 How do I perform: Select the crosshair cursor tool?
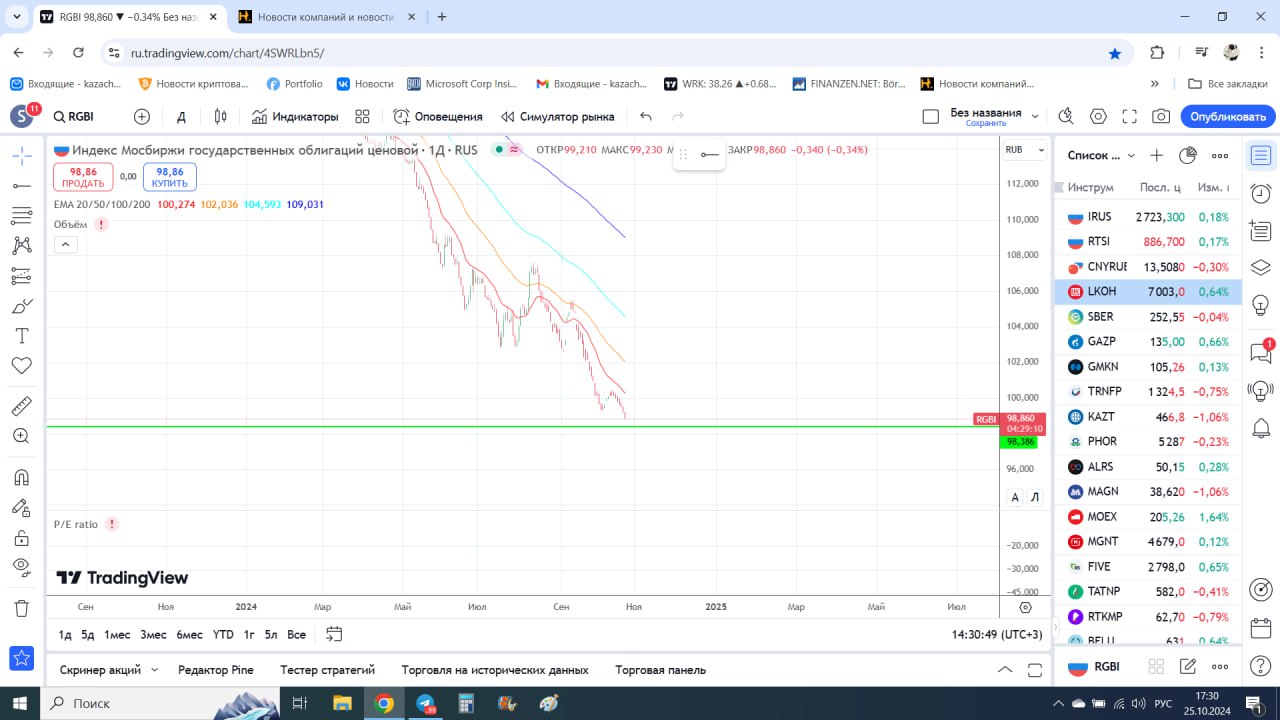click(21, 155)
